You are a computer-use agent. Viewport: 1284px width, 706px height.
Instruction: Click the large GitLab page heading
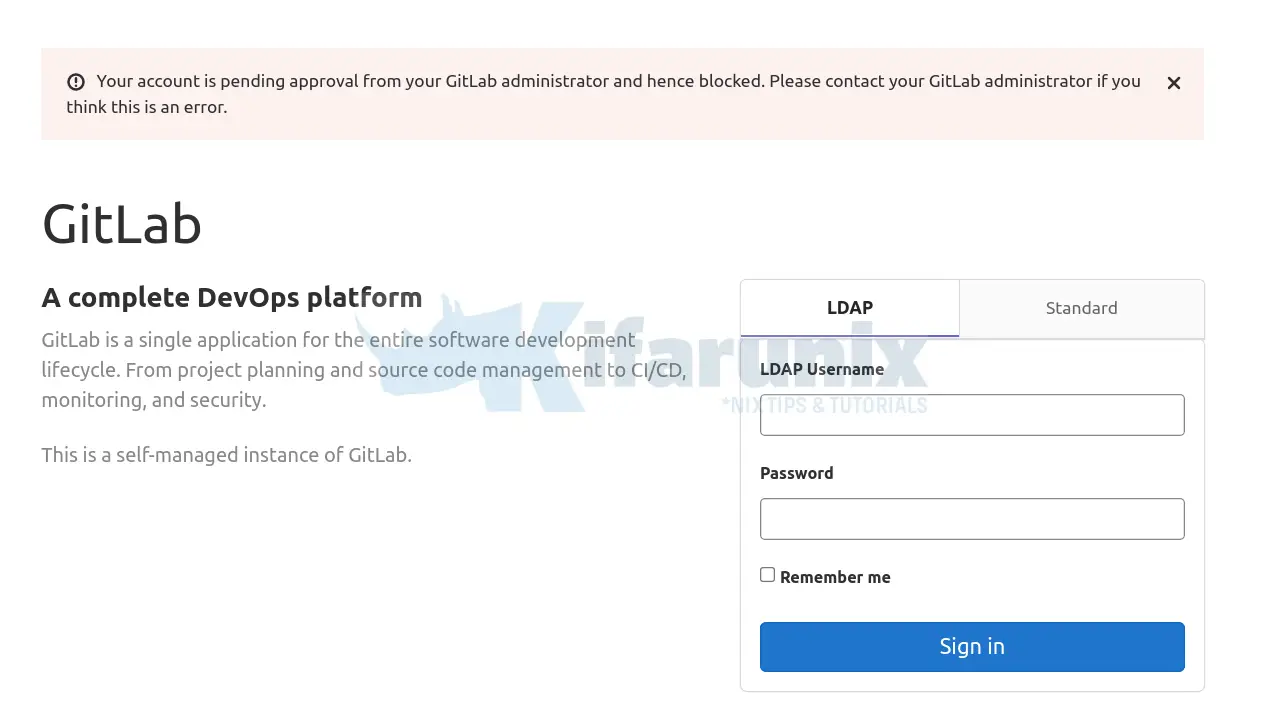tap(122, 224)
